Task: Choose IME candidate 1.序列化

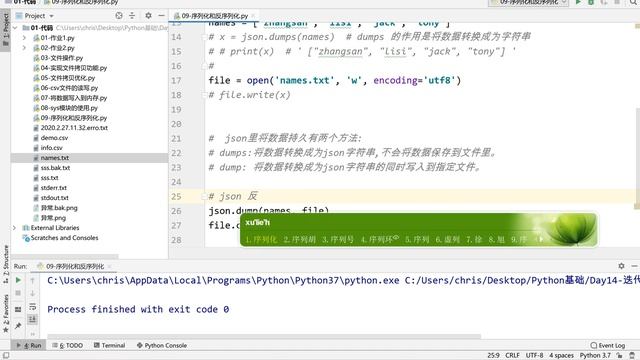Action: (x=261, y=240)
